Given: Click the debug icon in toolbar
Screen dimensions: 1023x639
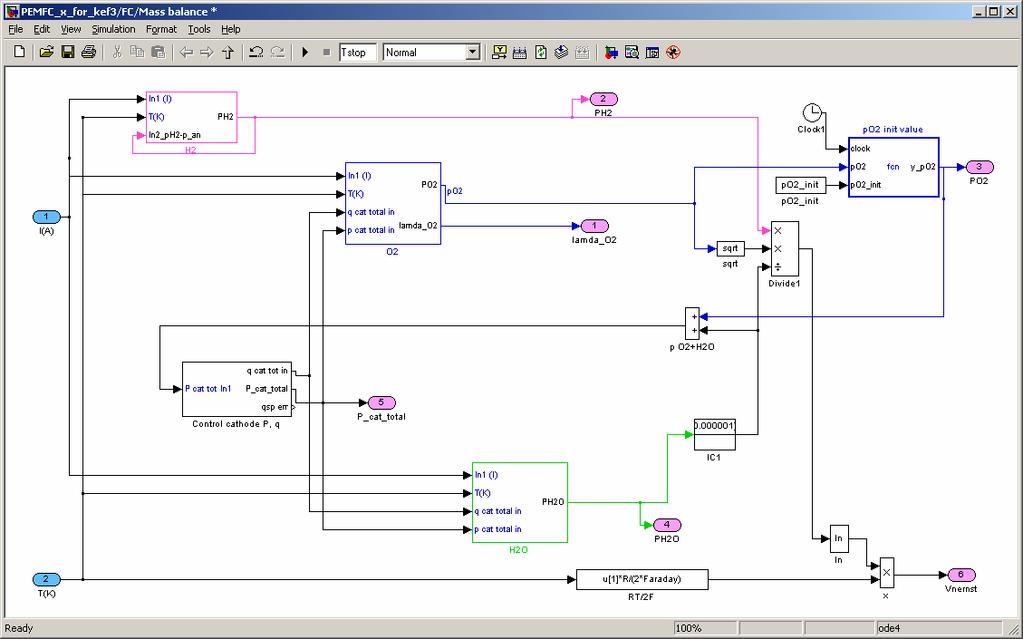Looking at the screenshot, I should (673, 52).
